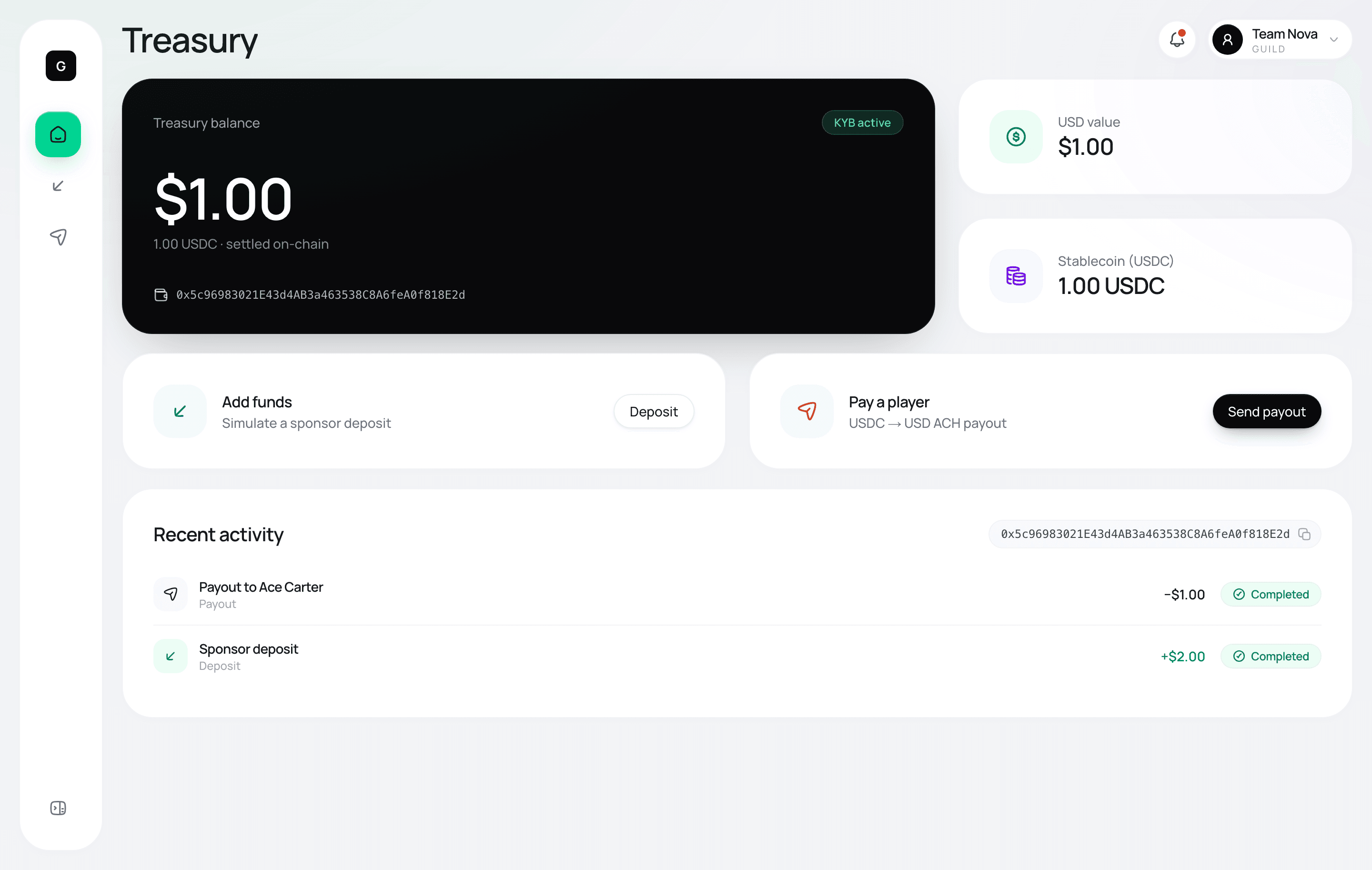Image resolution: width=1372 pixels, height=870 pixels.
Task: Click the Team Nova avatar icon
Action: 1227,40
